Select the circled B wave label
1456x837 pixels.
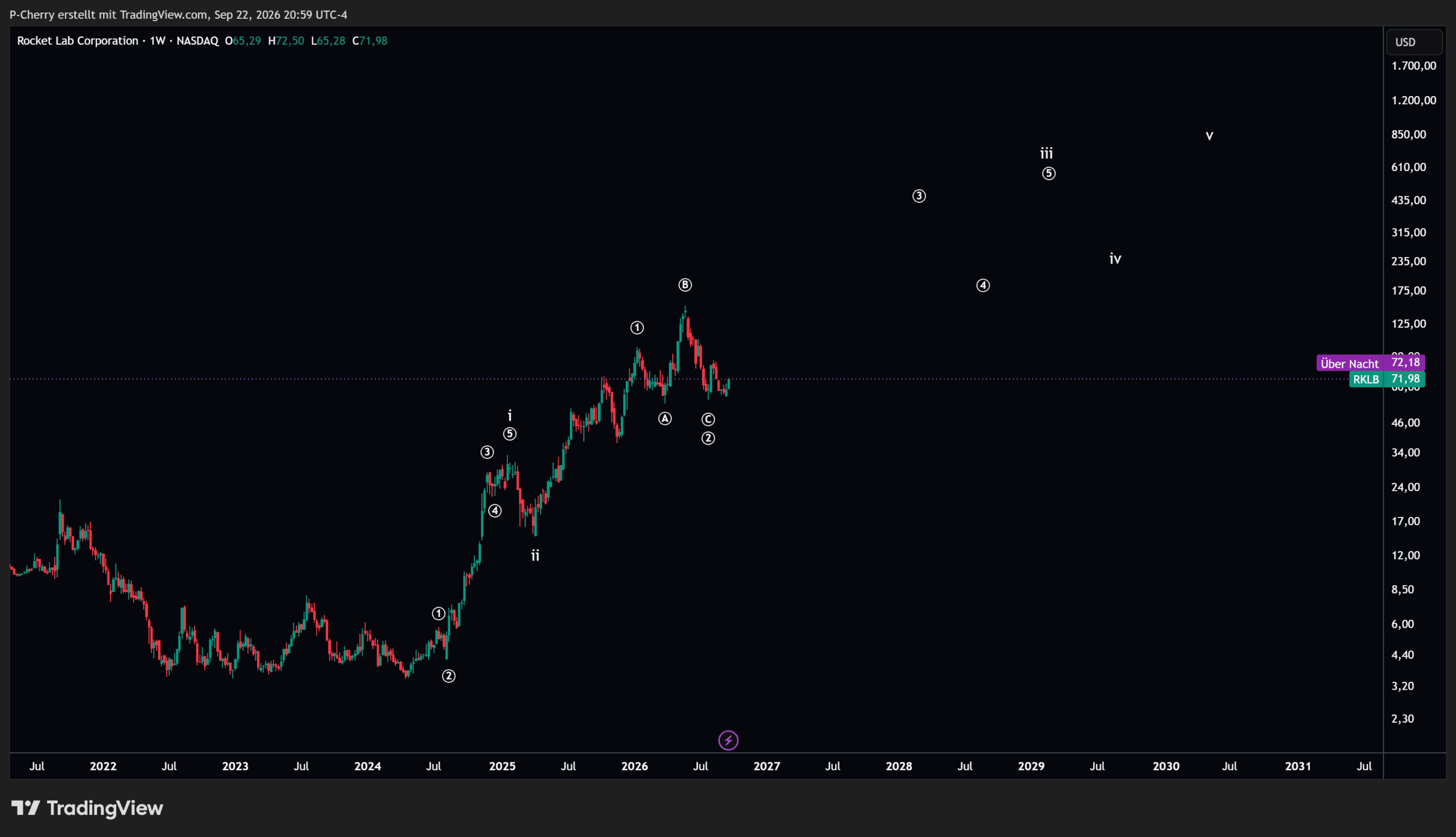(x=685, y=285)
